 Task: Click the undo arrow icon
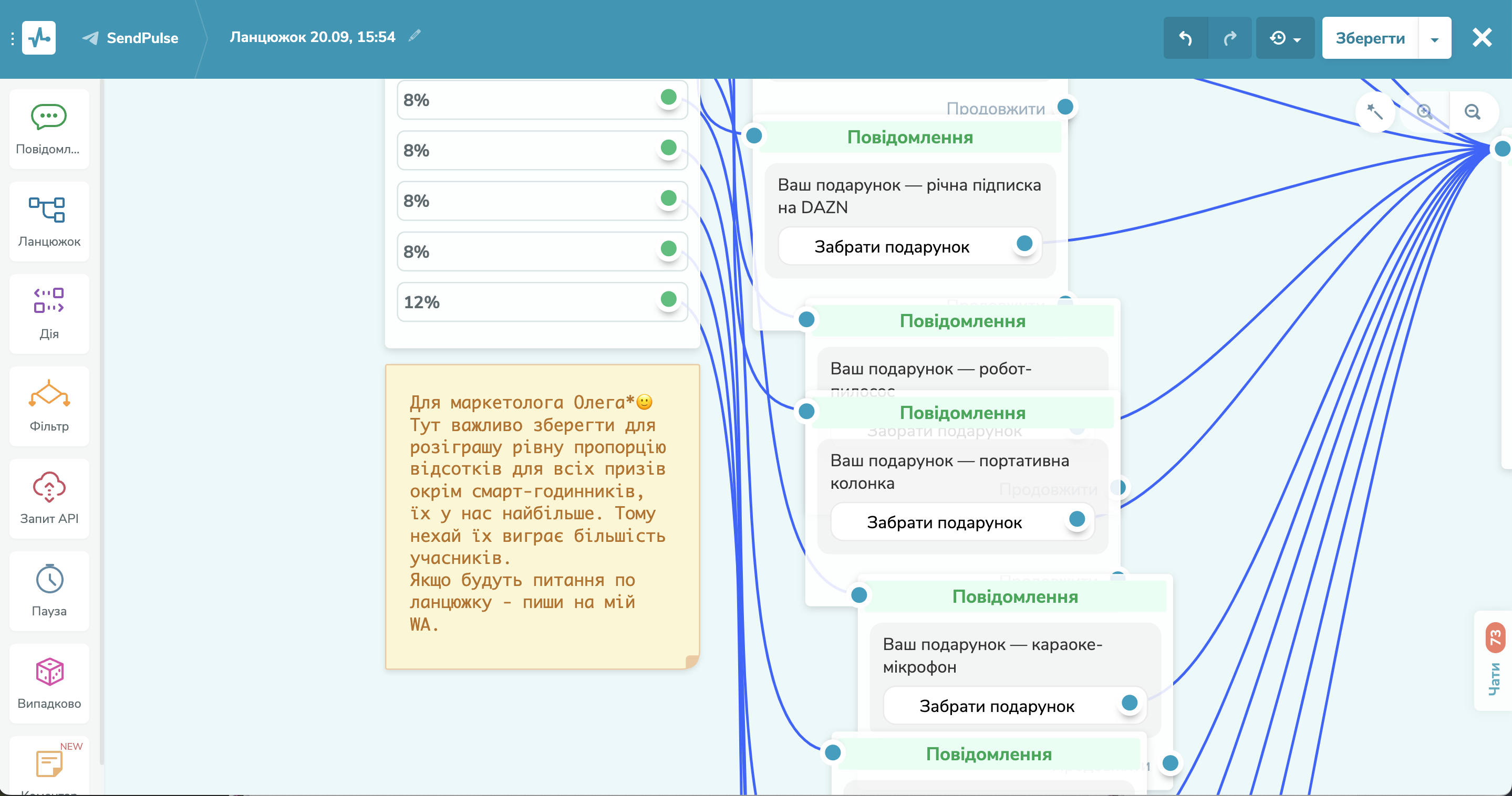(x=1185, y=37)
